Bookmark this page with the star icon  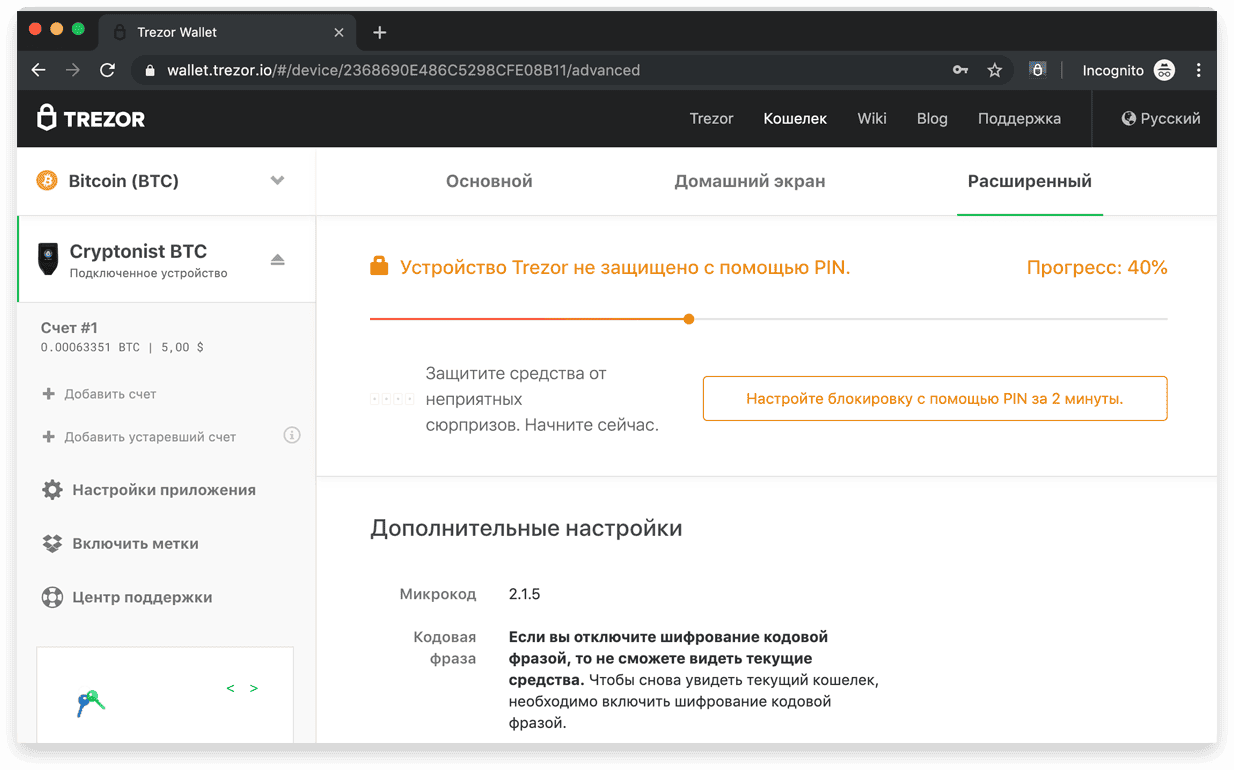tap(994, 70)
